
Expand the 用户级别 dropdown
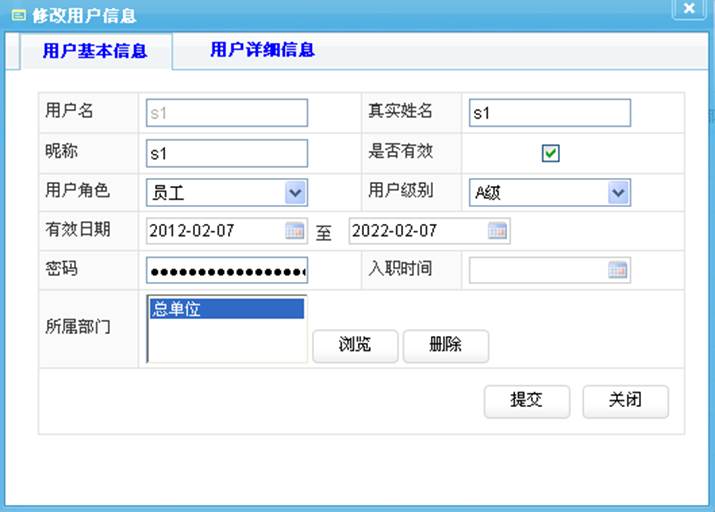618,192
